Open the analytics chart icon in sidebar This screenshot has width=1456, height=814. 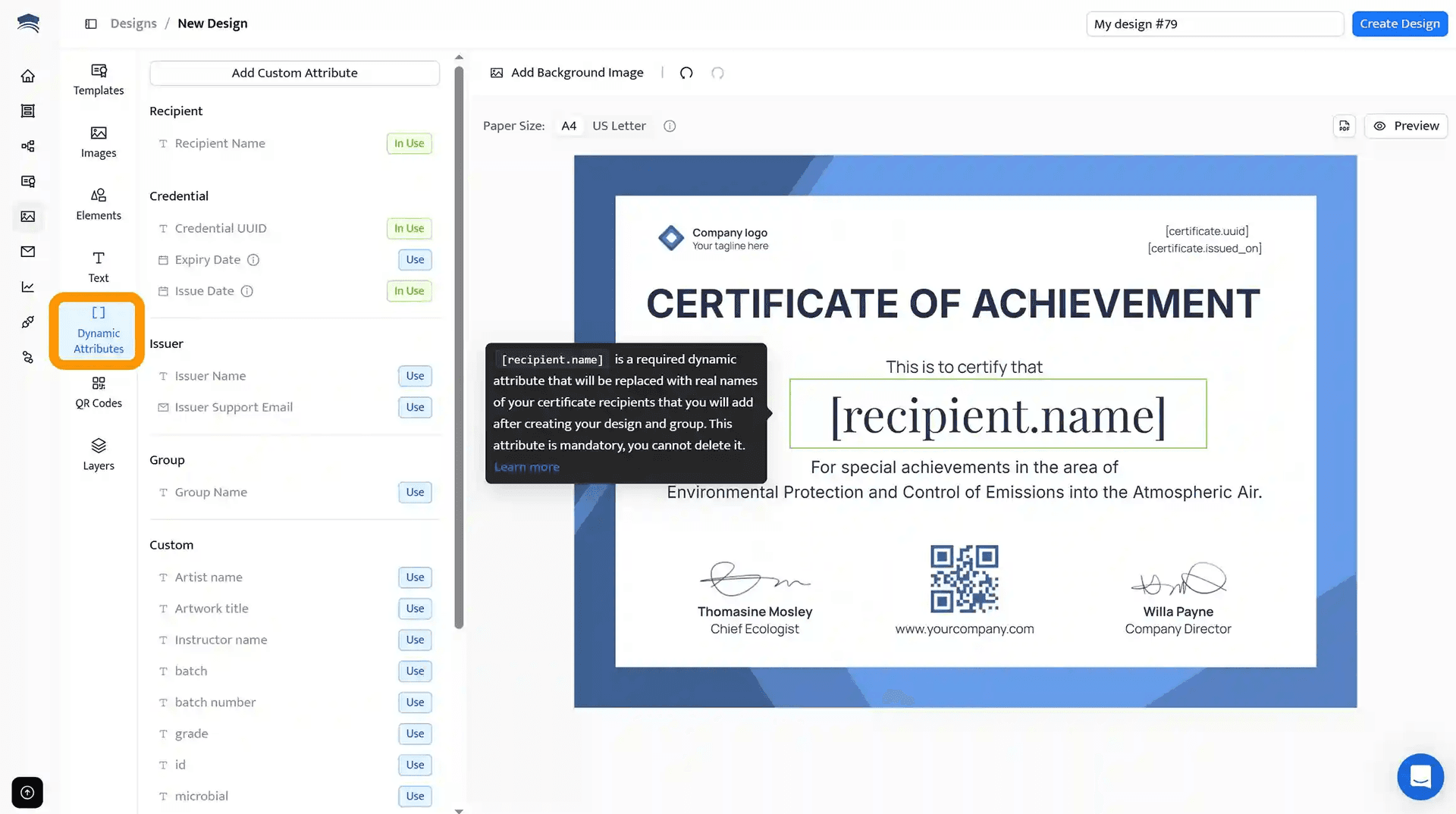point(27,286)
